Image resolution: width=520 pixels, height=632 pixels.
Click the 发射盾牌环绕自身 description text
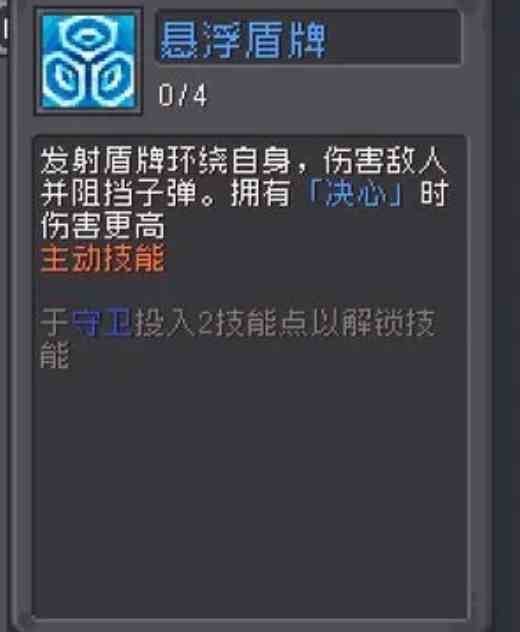pyautogui.click(x=166, y=160)
